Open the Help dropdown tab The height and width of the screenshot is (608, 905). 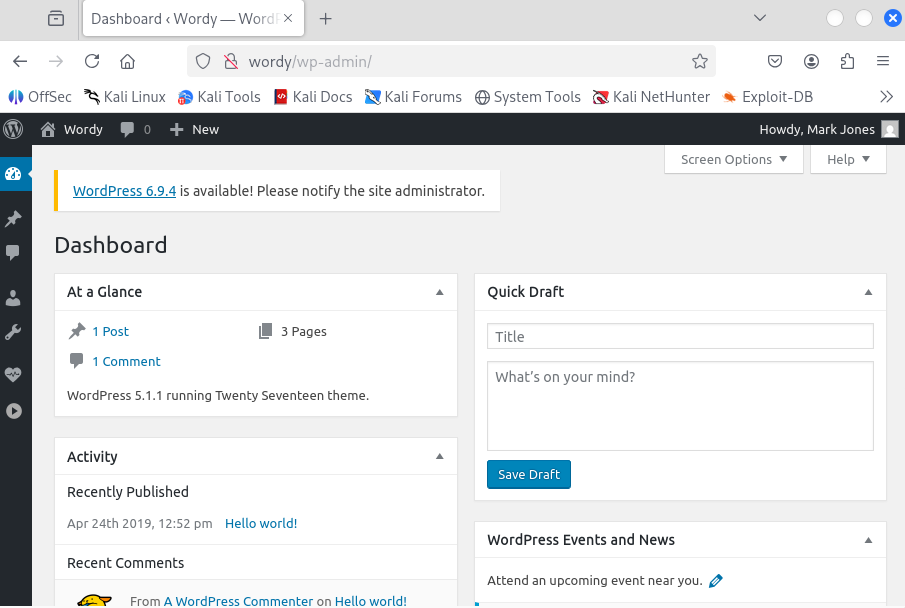click(x=848, y=159)
